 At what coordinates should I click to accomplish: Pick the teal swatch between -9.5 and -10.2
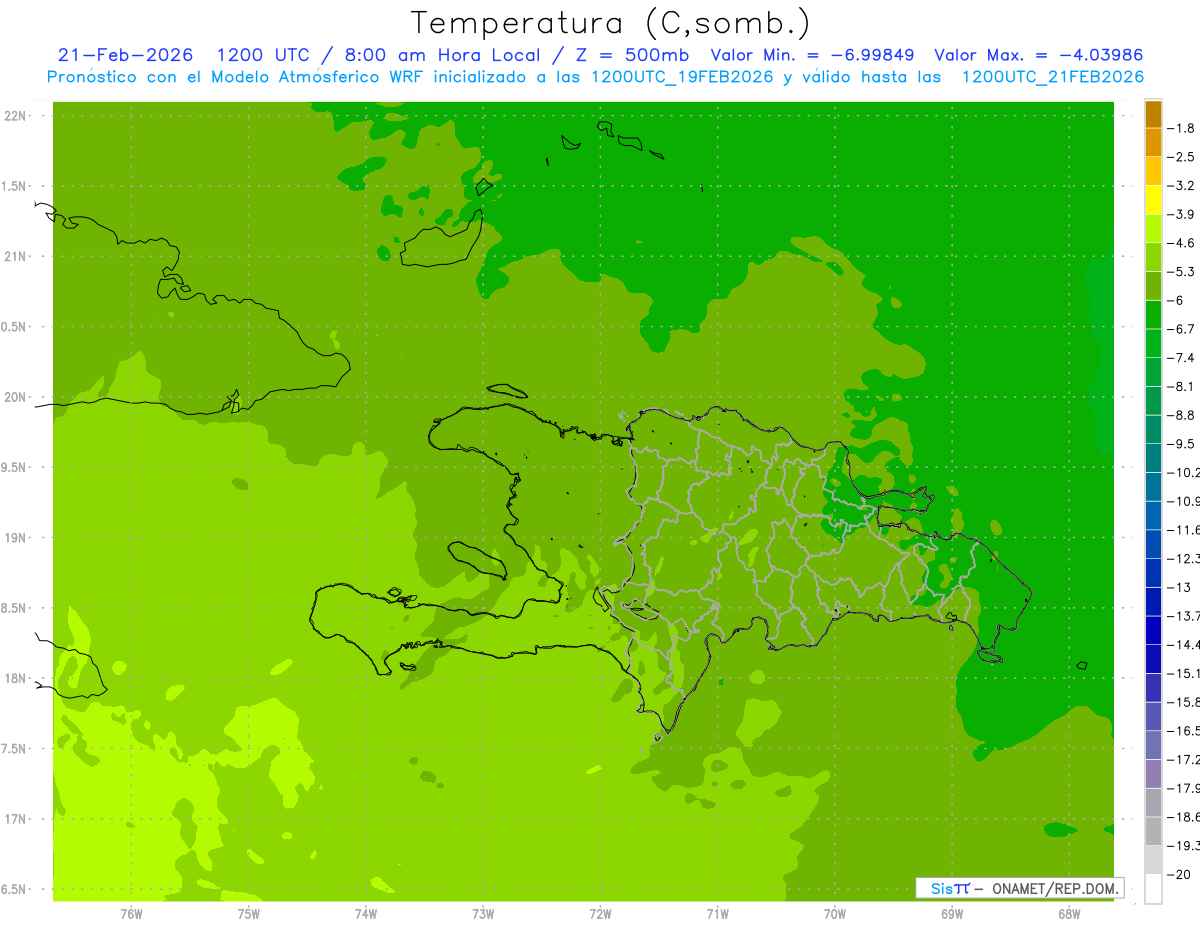tap(1154, 458)
